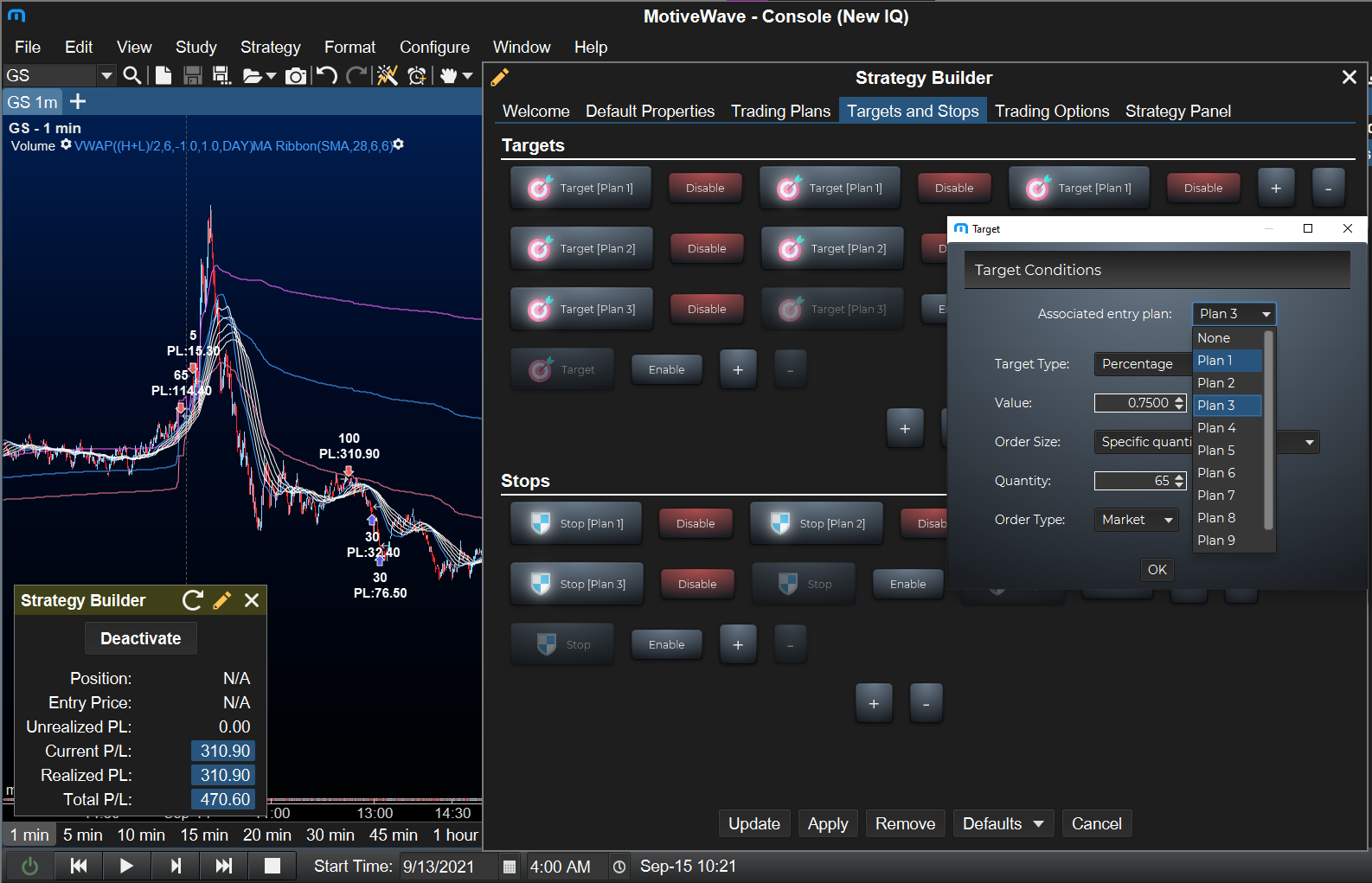Image resolution: width=1372 pixels, height=883 pixels.
Task: Choose None in the entry plan list
Action: pyautogui.click(x=1228, y=337)
